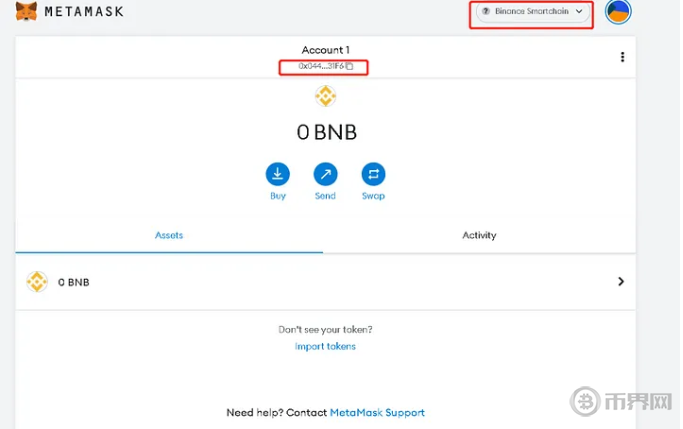The image size is (683, 429).
Task: Click the question mark icon in the network selector
Action: (x=486, y=12)
